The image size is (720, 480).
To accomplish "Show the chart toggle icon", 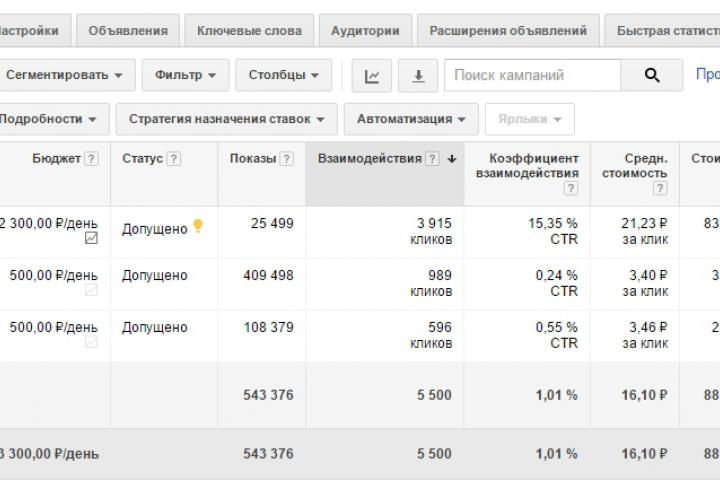I will 371,76.
